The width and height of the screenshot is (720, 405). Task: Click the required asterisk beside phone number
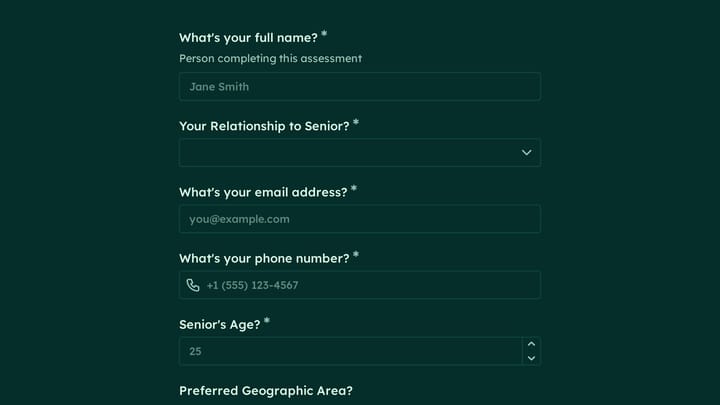click(356, 254)
